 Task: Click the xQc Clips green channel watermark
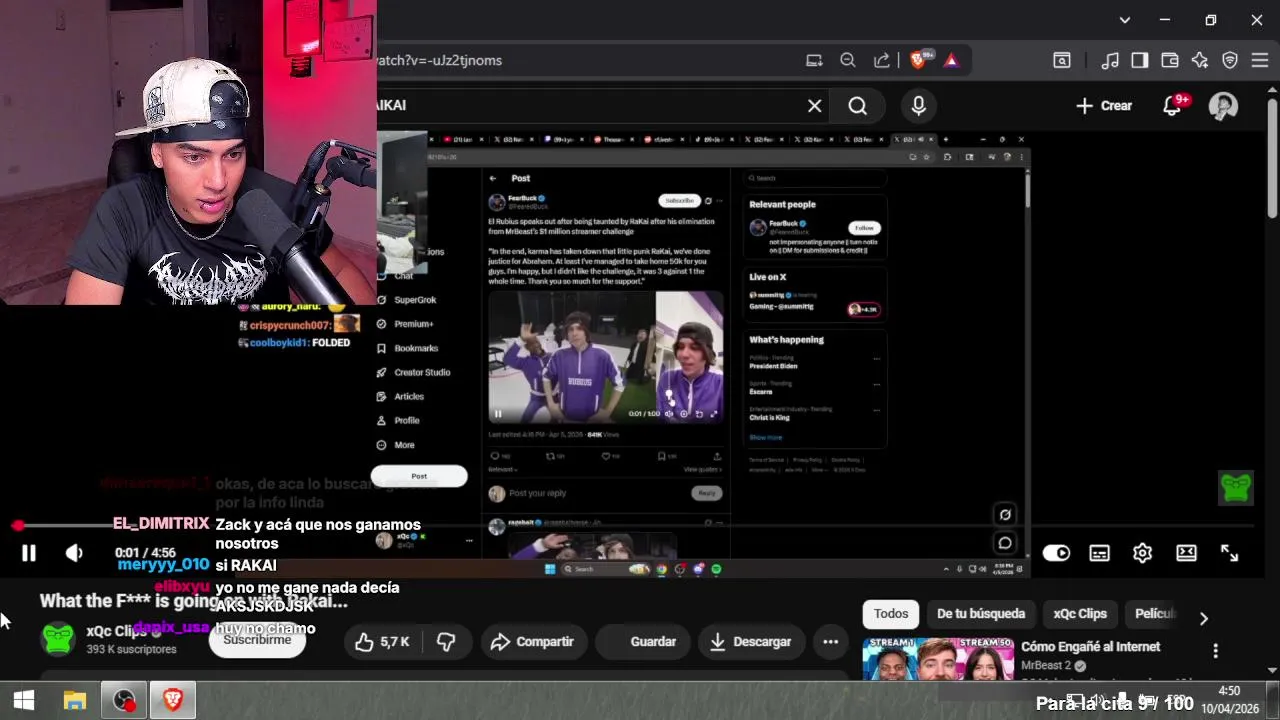(1236, 487)
